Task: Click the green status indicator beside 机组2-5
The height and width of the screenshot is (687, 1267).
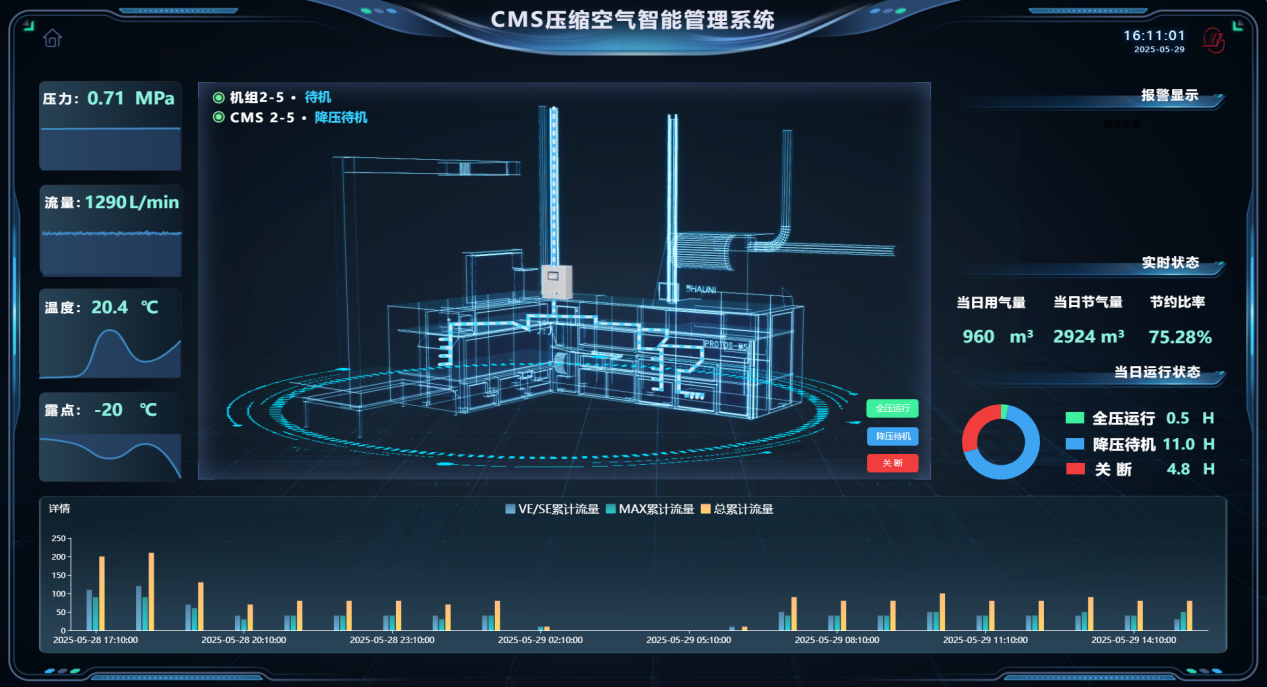Action: 219,97
